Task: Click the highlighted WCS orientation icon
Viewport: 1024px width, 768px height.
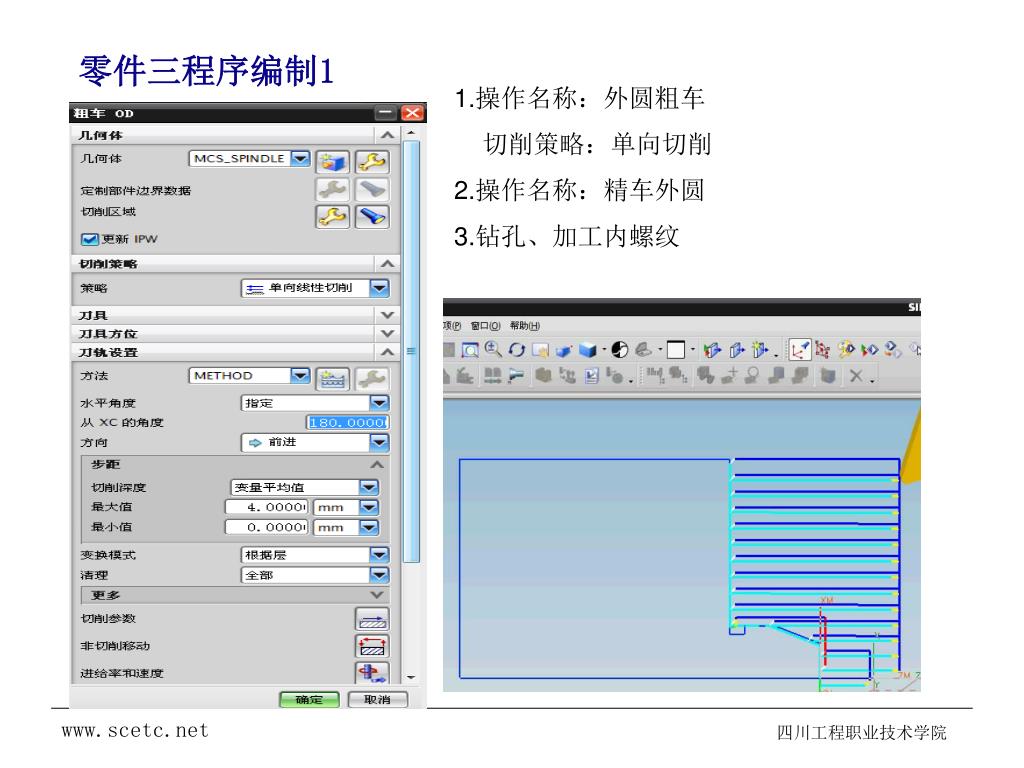Action: click(x=799, y=350)
